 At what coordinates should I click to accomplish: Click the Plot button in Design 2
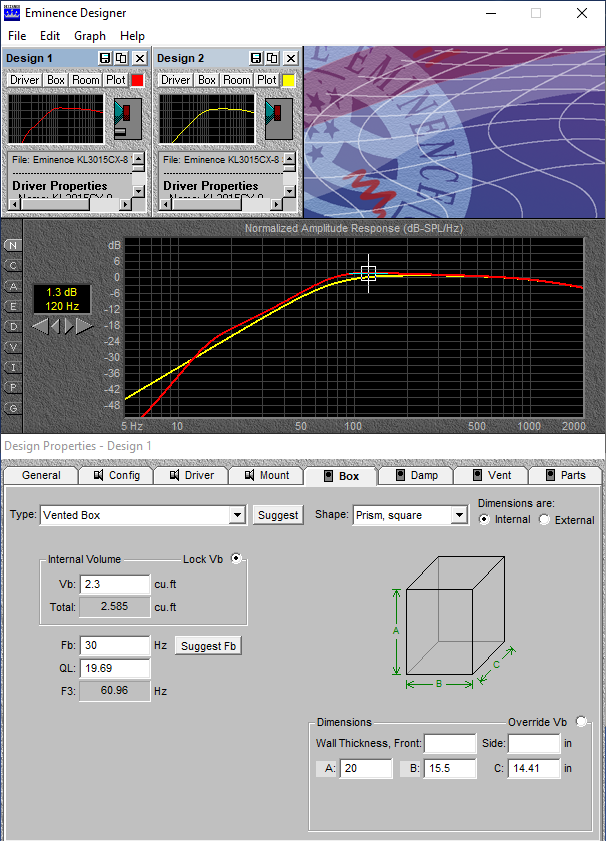(x=267, y=80)
